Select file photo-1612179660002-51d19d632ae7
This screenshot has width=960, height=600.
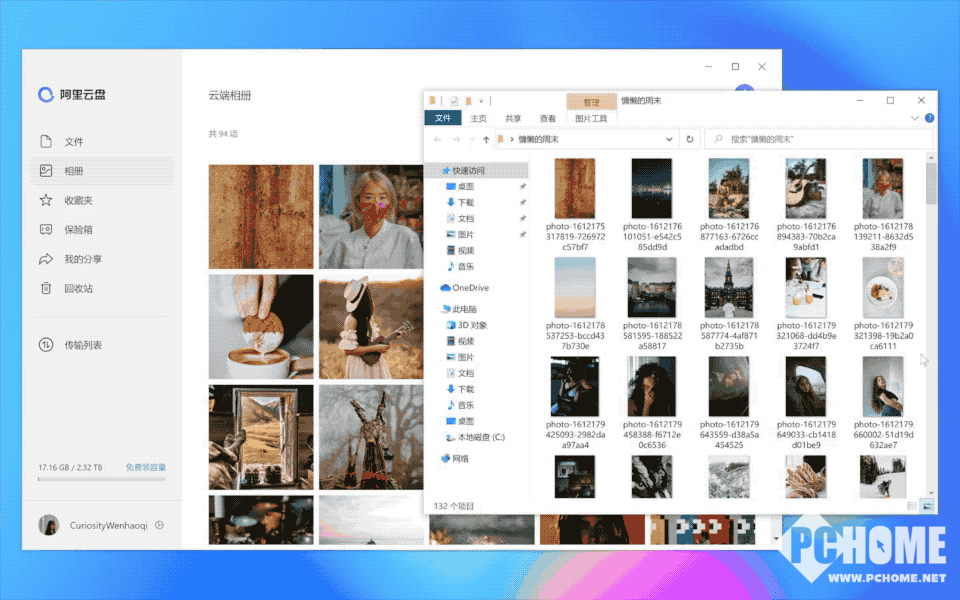(883, 403)
